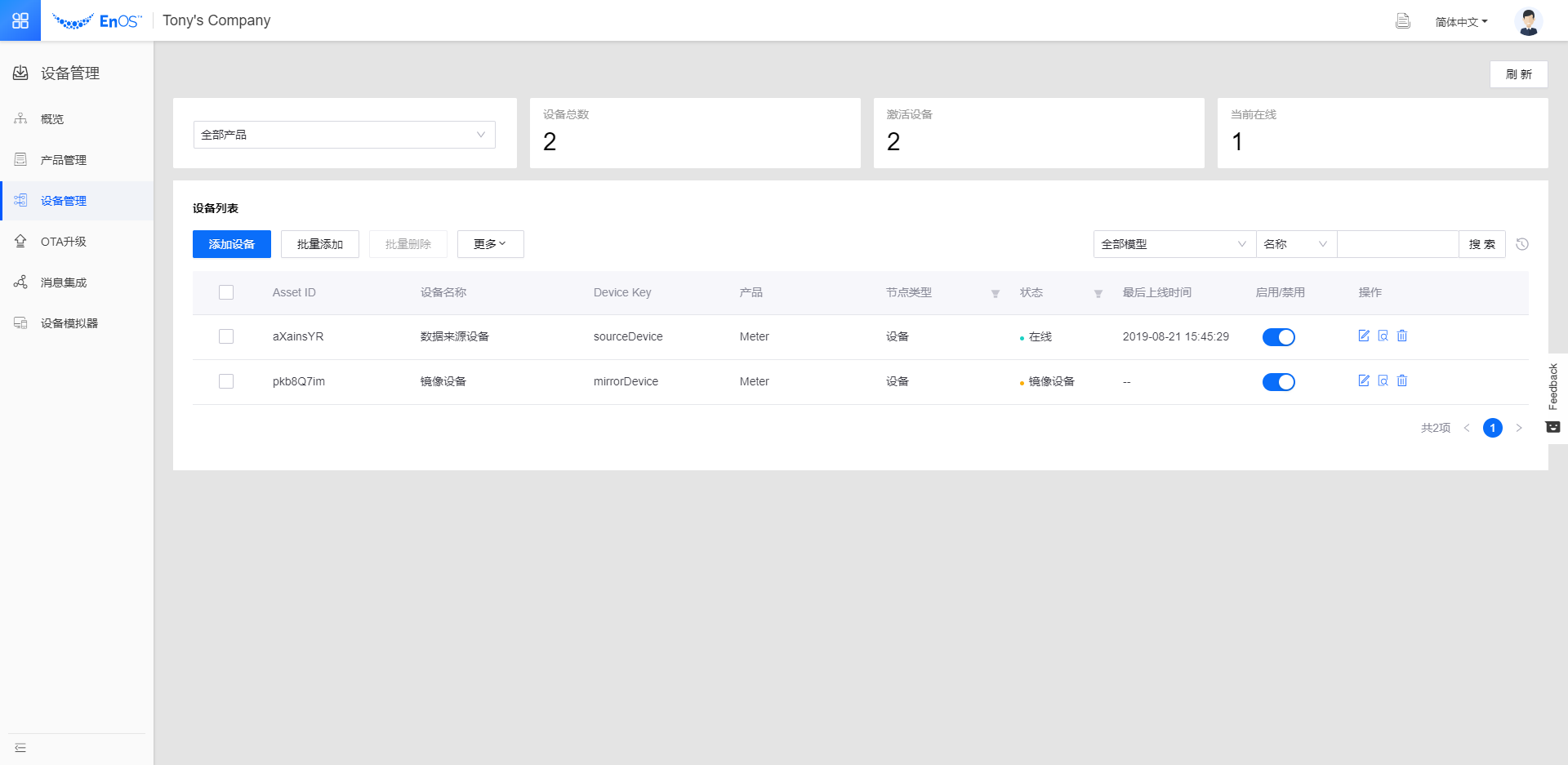Focus the device search input field

pos(1398,244)
